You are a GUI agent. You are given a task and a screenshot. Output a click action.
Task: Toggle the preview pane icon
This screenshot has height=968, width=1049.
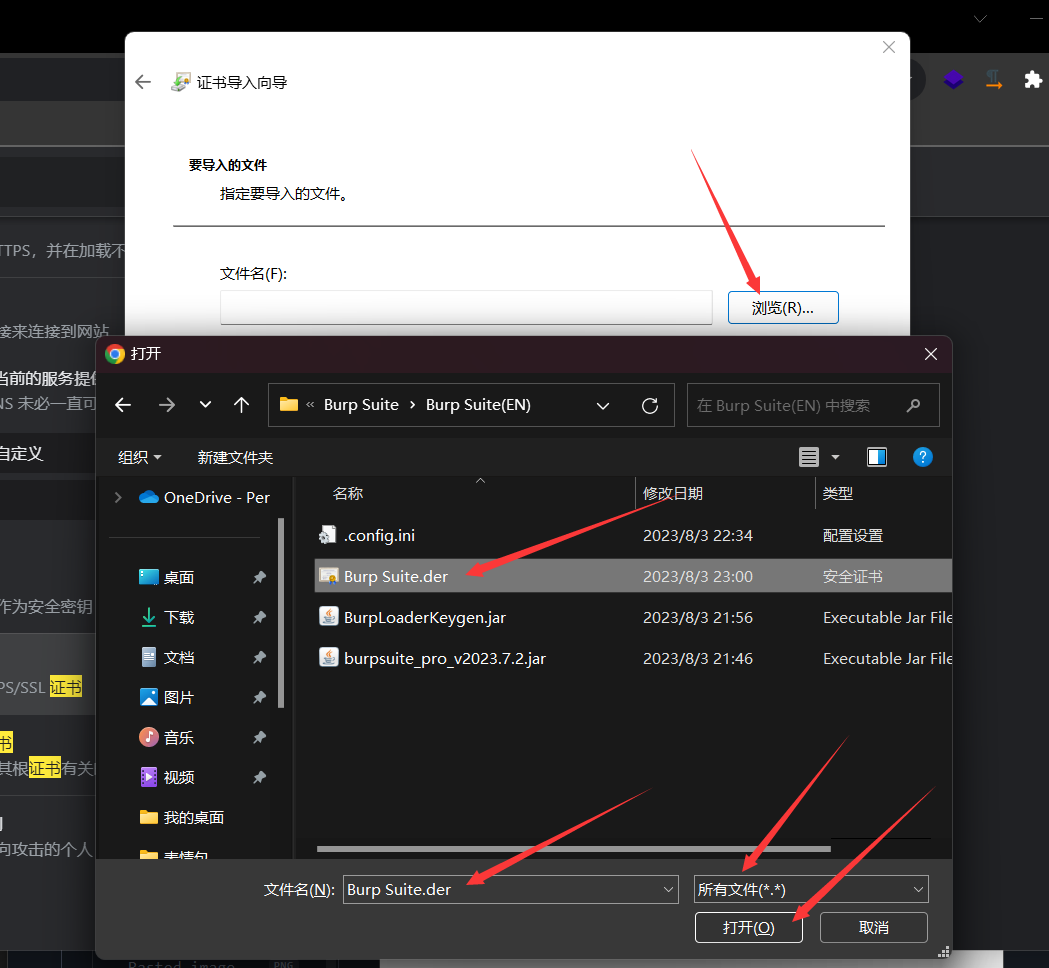[x=877, y=457]
